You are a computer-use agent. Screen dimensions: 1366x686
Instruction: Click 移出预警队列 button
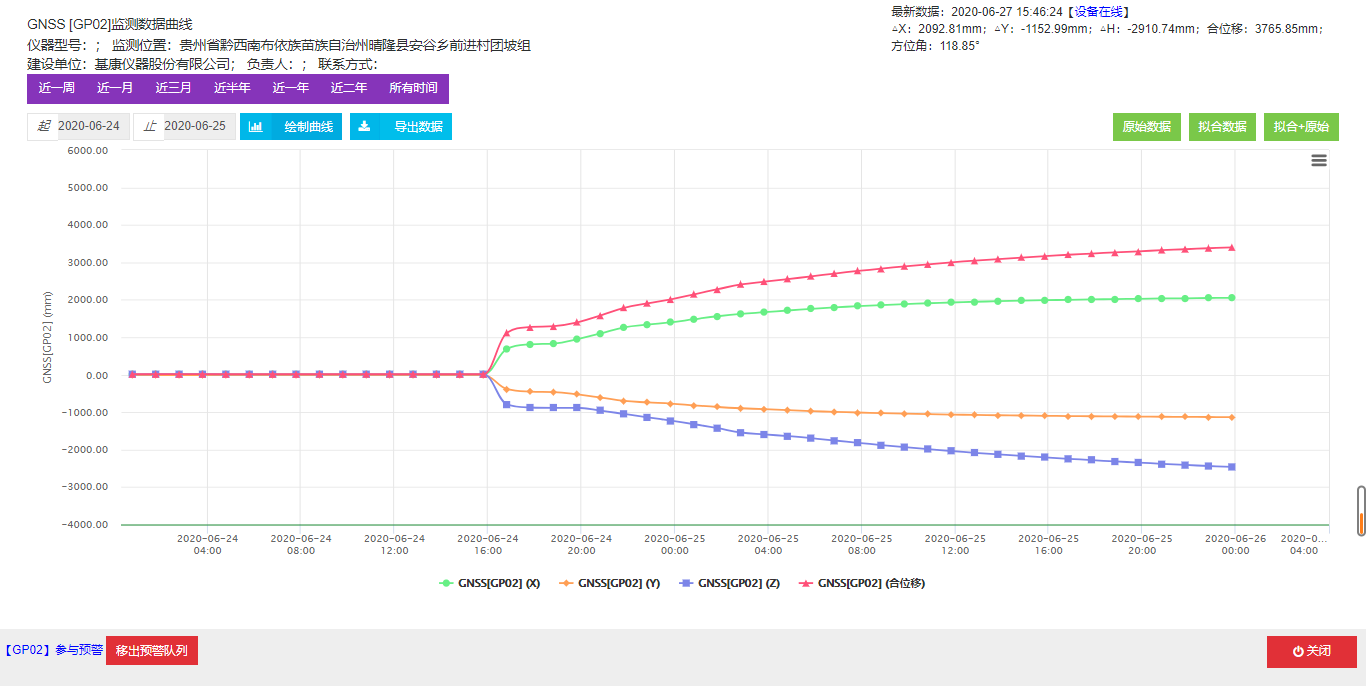151,650
